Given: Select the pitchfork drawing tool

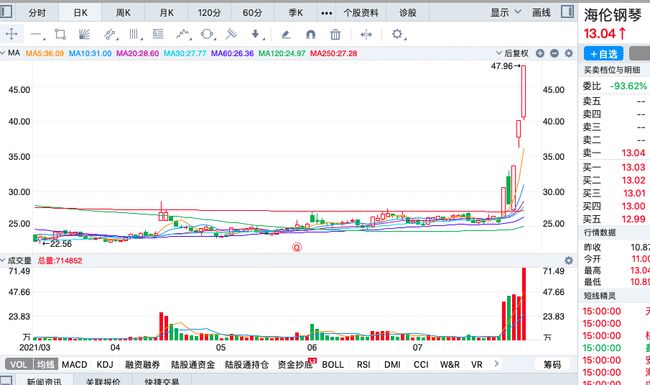Looking at the screenshot, I should (x=231, y=34).
